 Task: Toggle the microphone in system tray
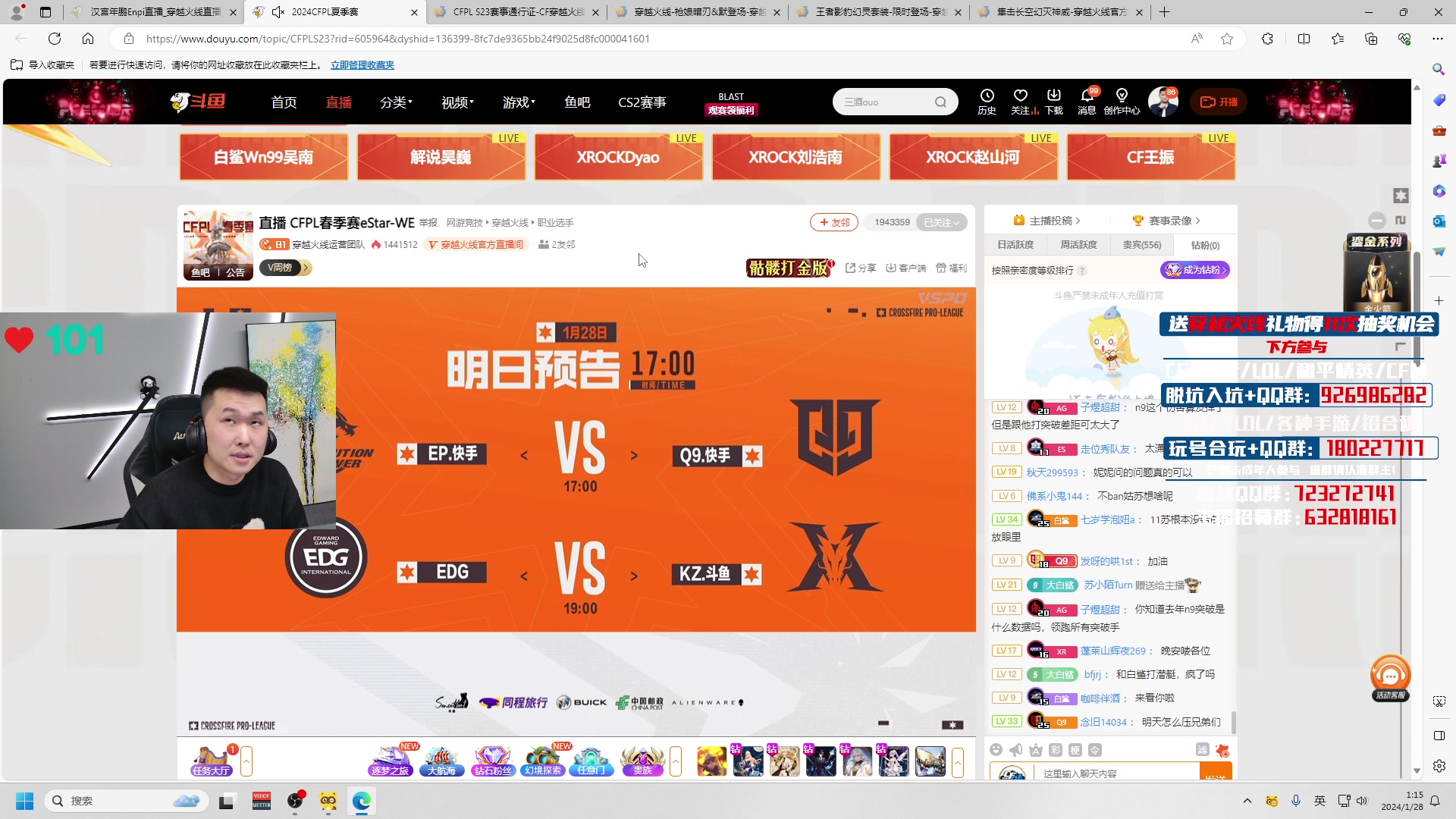point(1296,801)
